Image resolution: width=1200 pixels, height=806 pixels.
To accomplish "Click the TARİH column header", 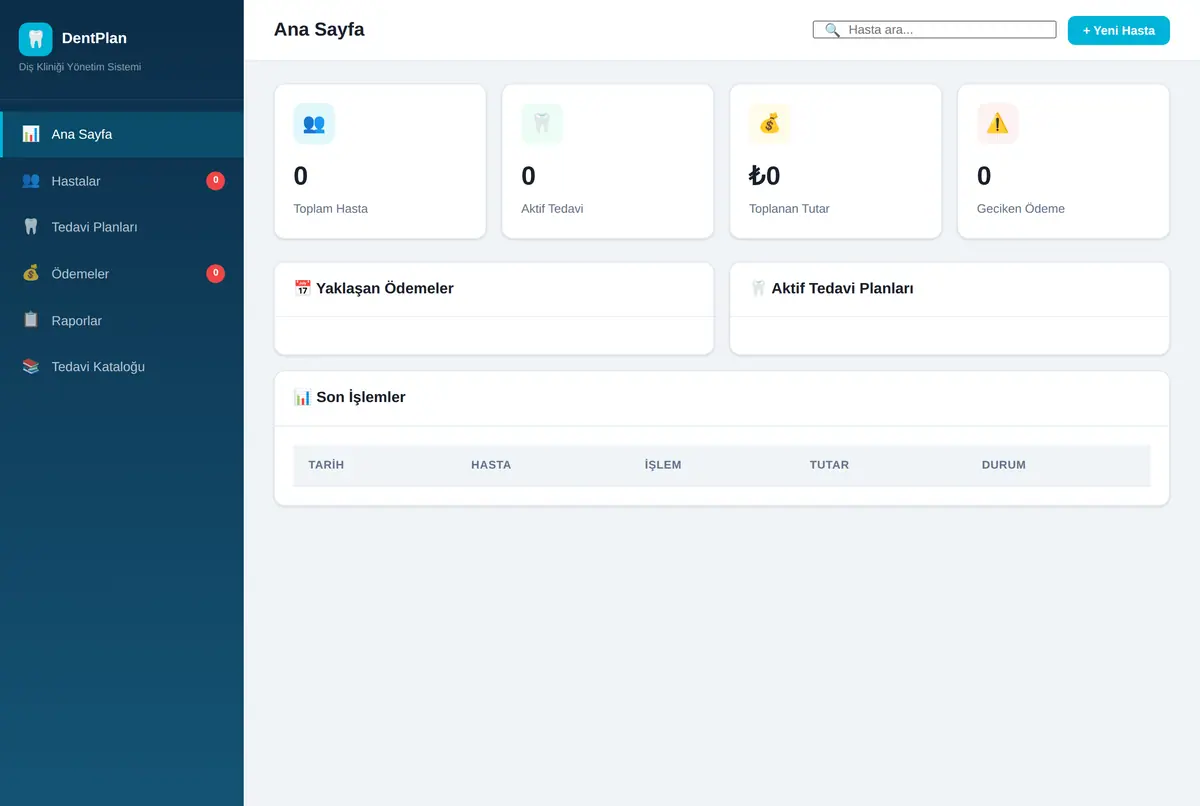I will click(x=326, y=465).
